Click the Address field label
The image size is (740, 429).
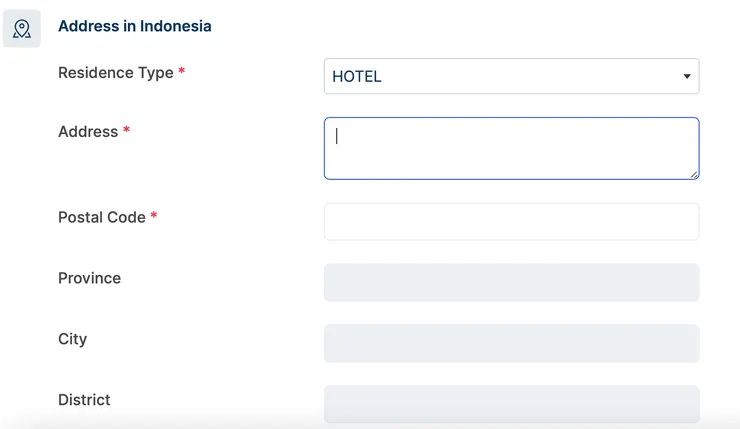88,132
